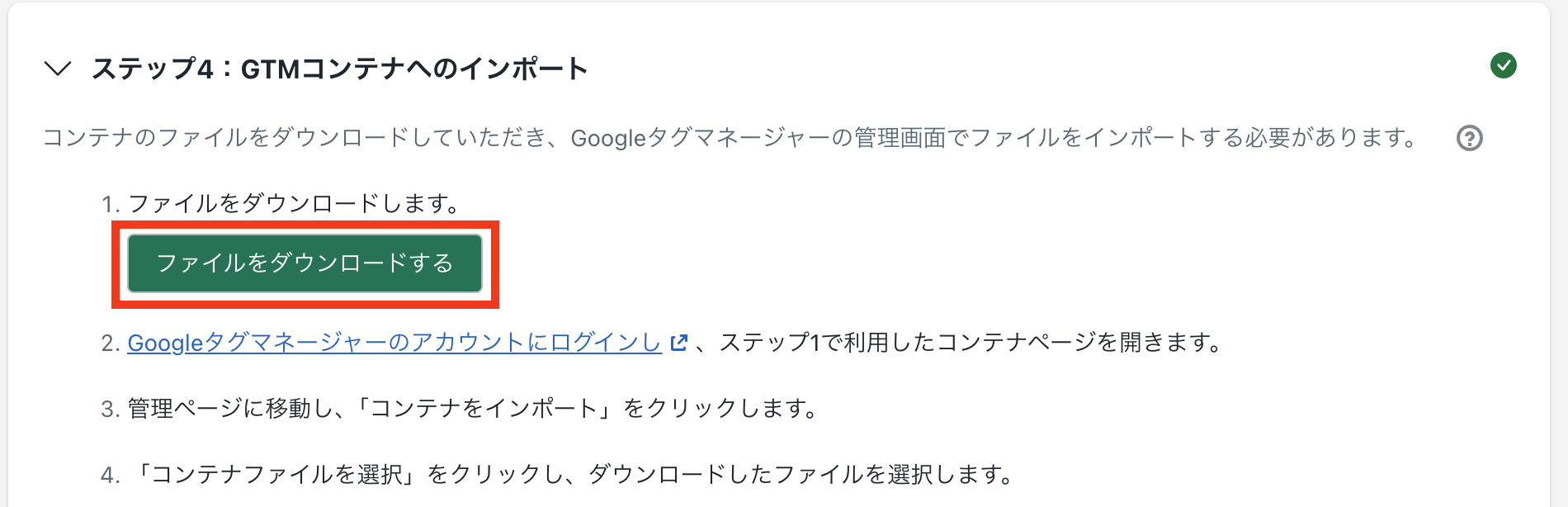This screenshot has height=507, width=1568.
Task: Click the description paragraph starting with コンテナのファイル
Action: (730, 138)
